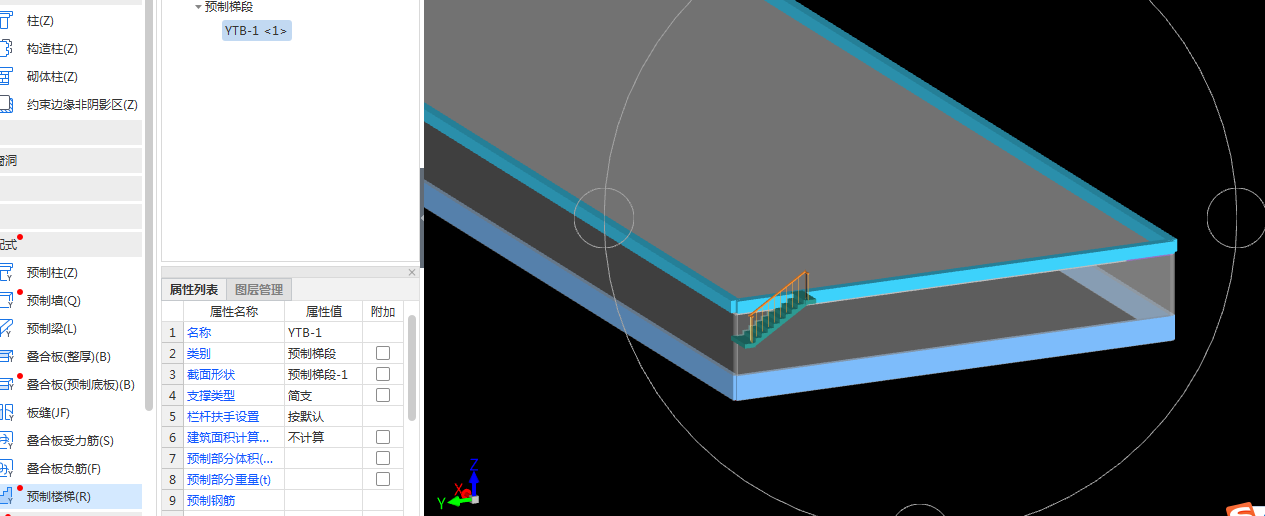1265x516 pixels.
Task: Select the 预制梁(L) component icon
Action: 7,328
